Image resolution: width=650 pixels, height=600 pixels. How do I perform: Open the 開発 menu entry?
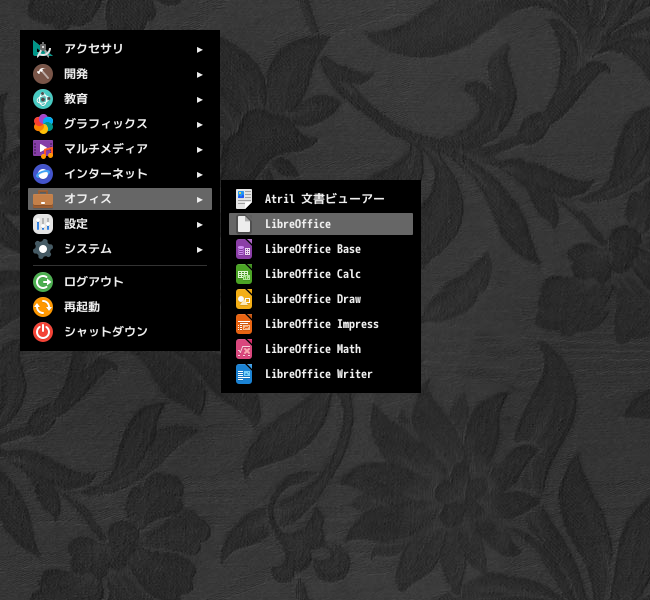pos(120,74)
